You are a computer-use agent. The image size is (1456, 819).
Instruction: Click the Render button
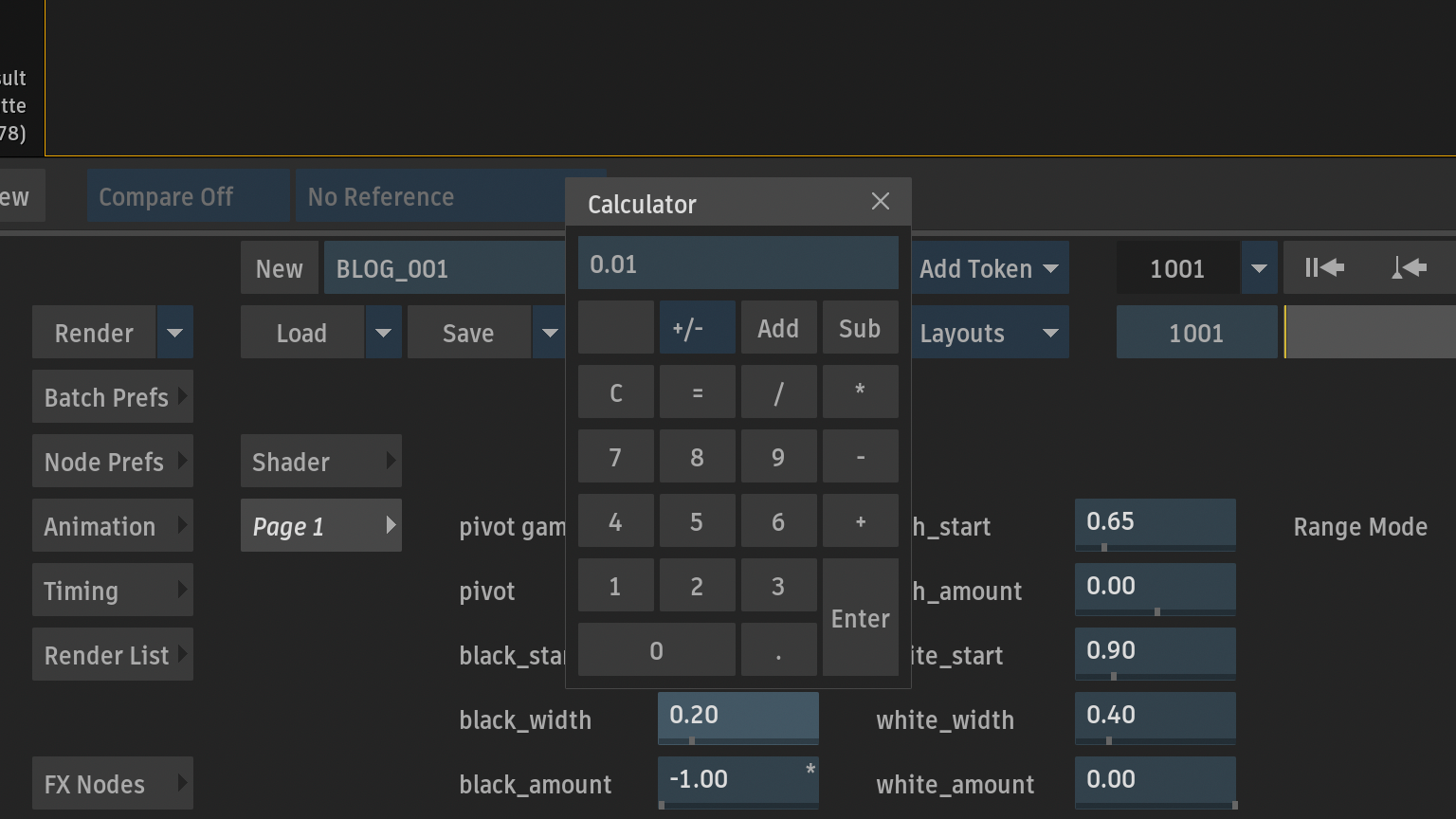pyautogui.click(x=94, y=333)
